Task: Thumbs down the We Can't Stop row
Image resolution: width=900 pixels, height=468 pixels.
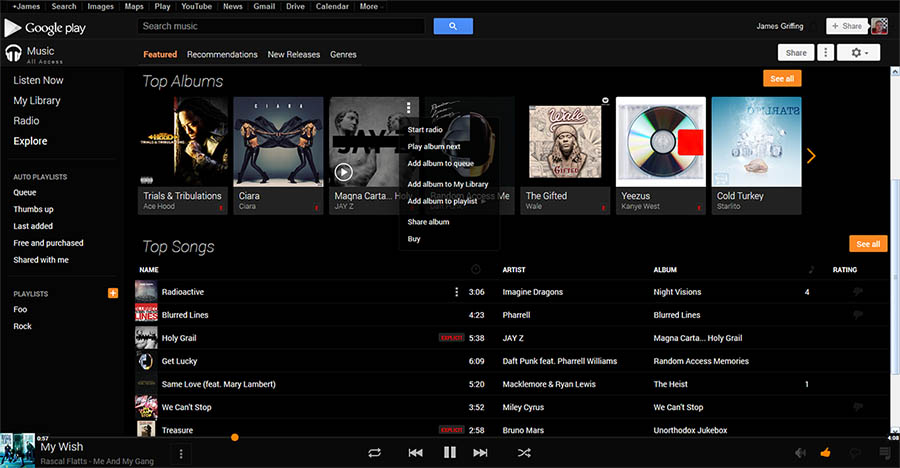Action: click(x=858, y=407)
